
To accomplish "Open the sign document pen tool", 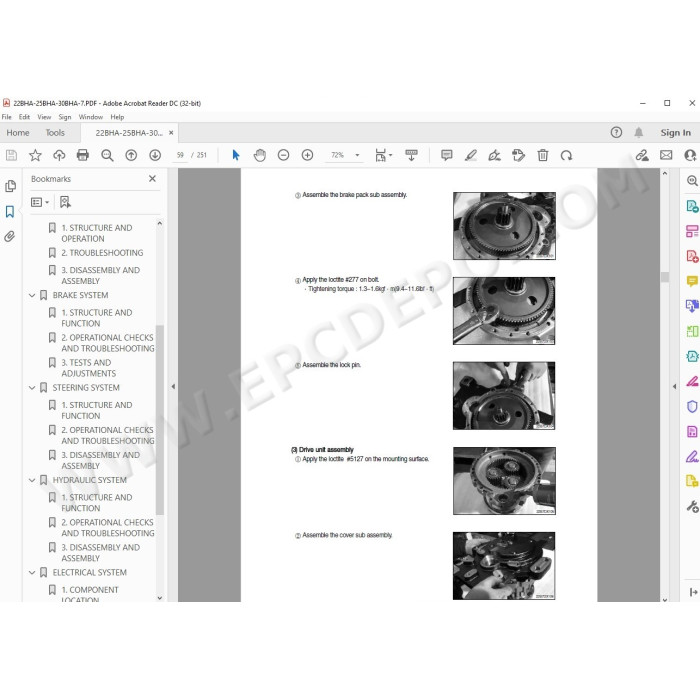I will [495, 155].
